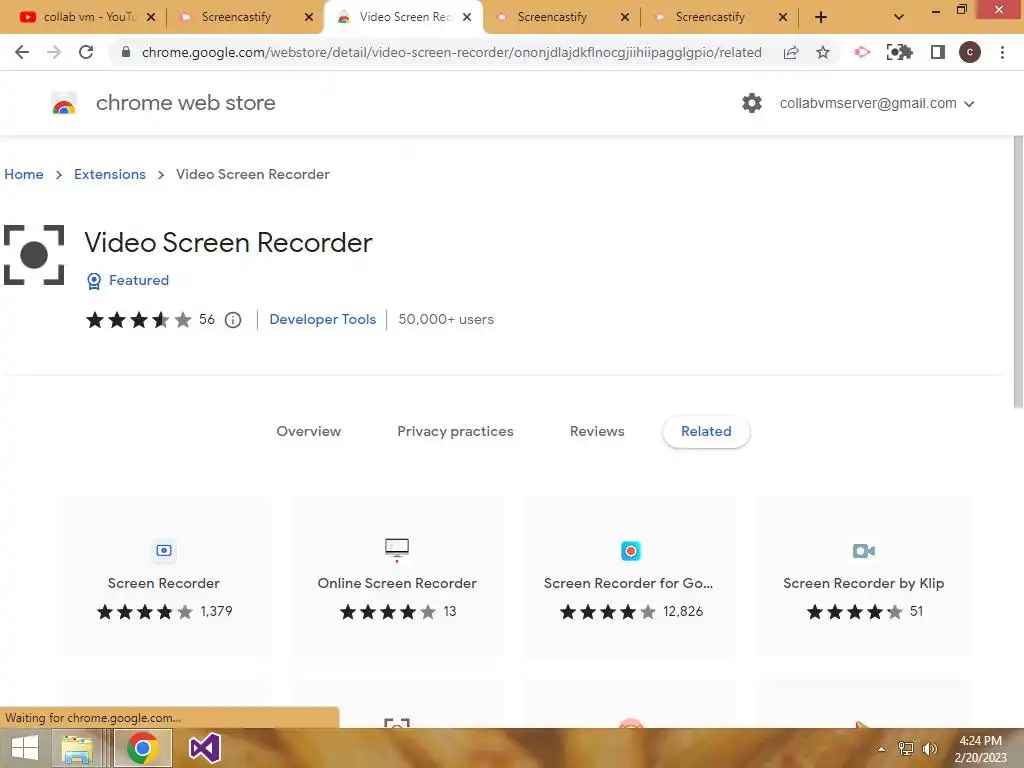Click the address bar URL field

(451, 52)
